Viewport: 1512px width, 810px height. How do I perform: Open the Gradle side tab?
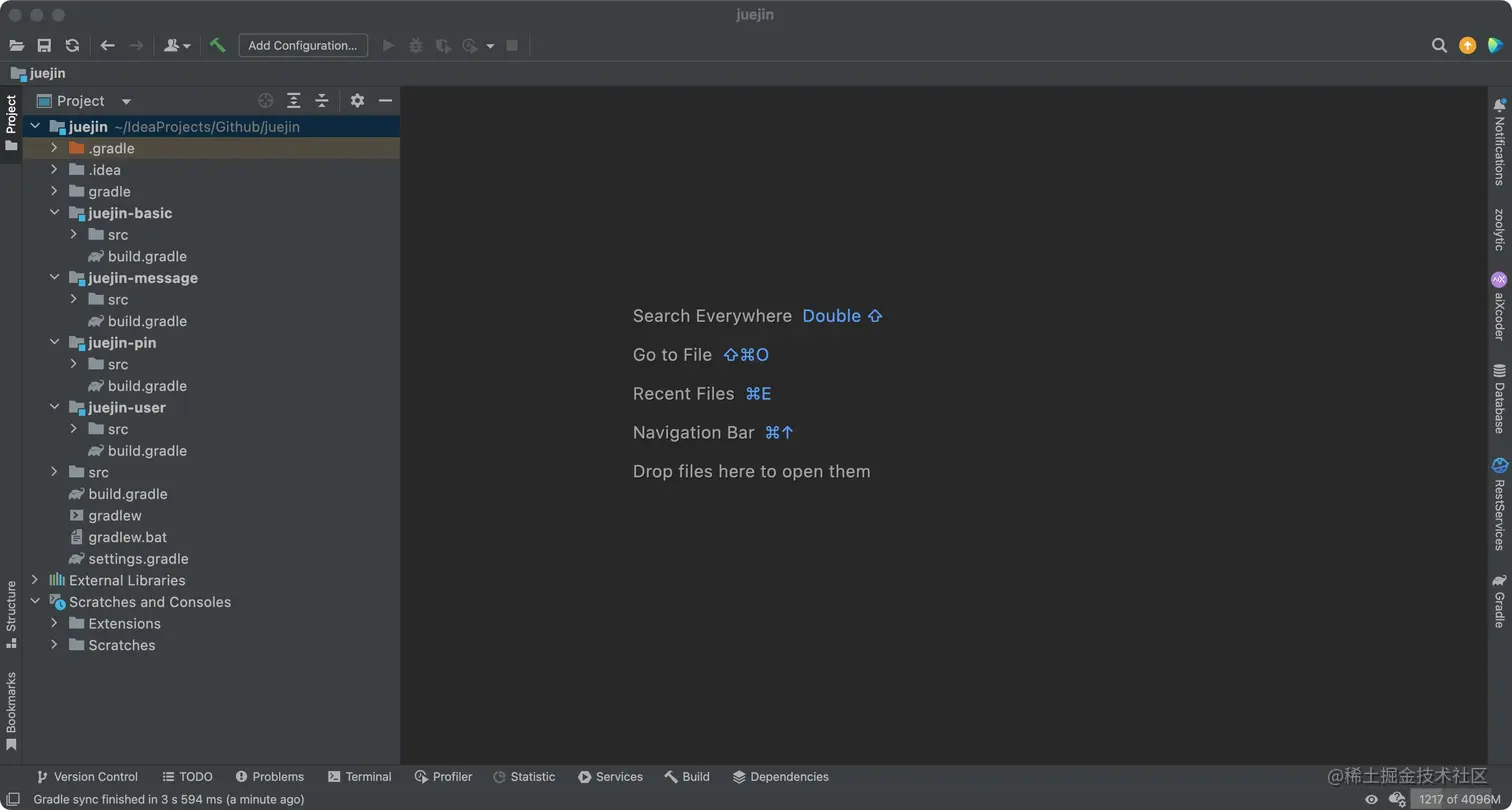pos(1499,601)
